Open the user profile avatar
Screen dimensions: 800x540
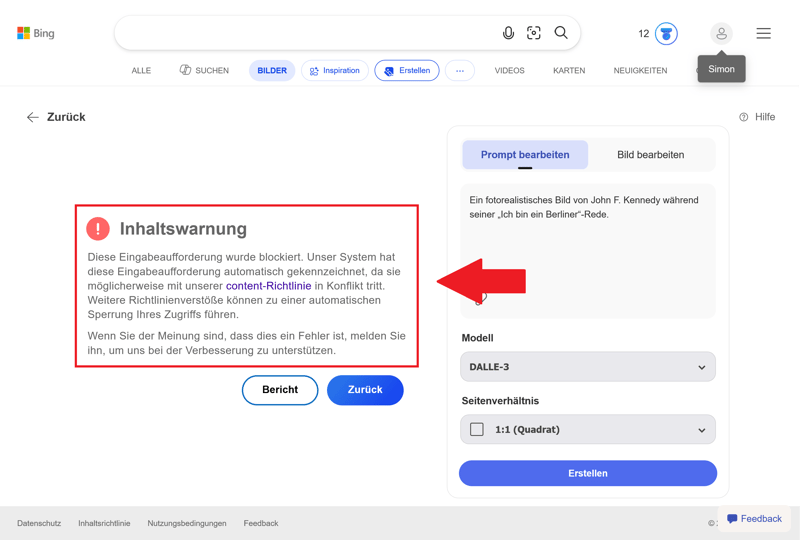pos(721,34)
